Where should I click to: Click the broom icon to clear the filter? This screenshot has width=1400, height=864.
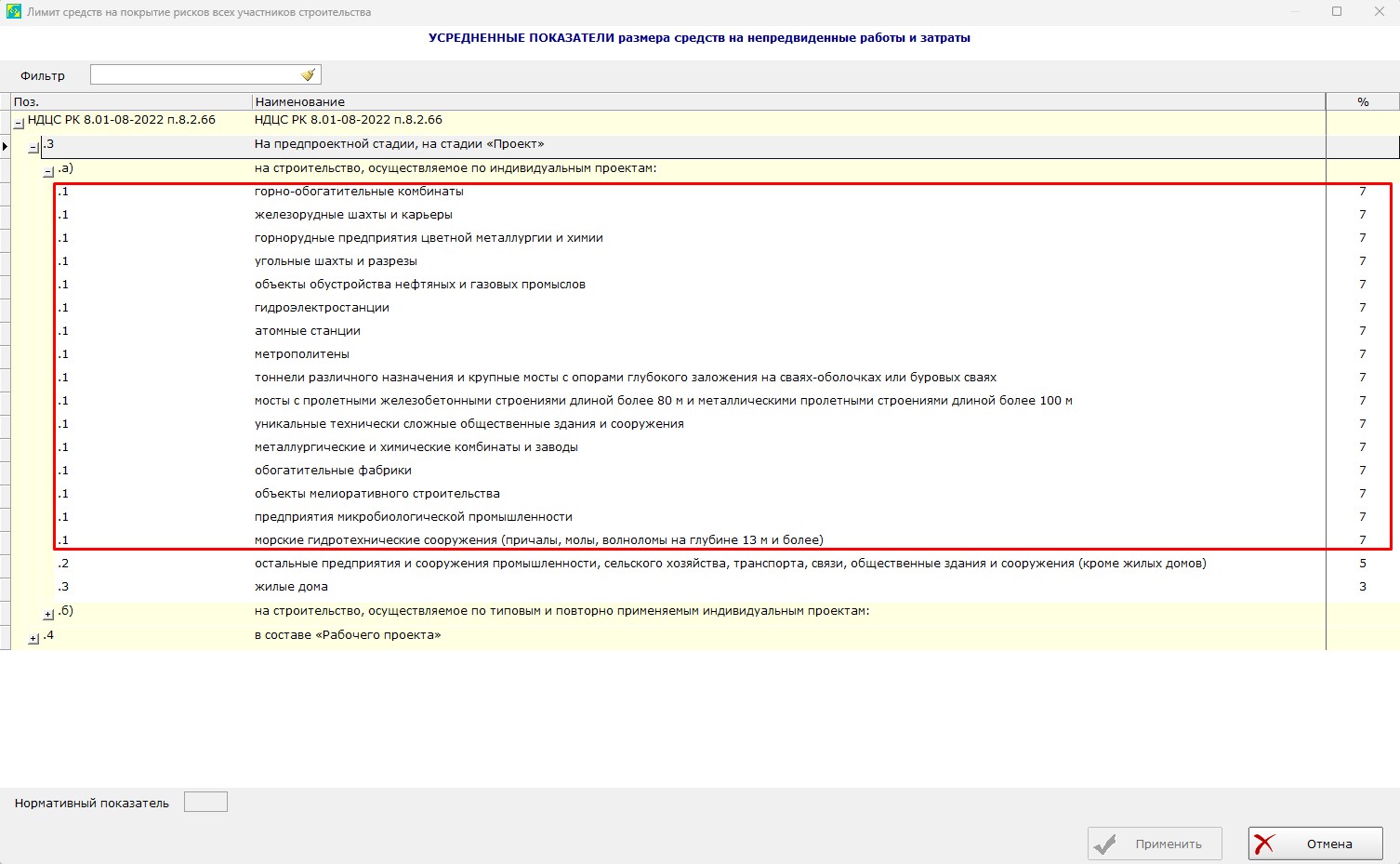[308, 73]
